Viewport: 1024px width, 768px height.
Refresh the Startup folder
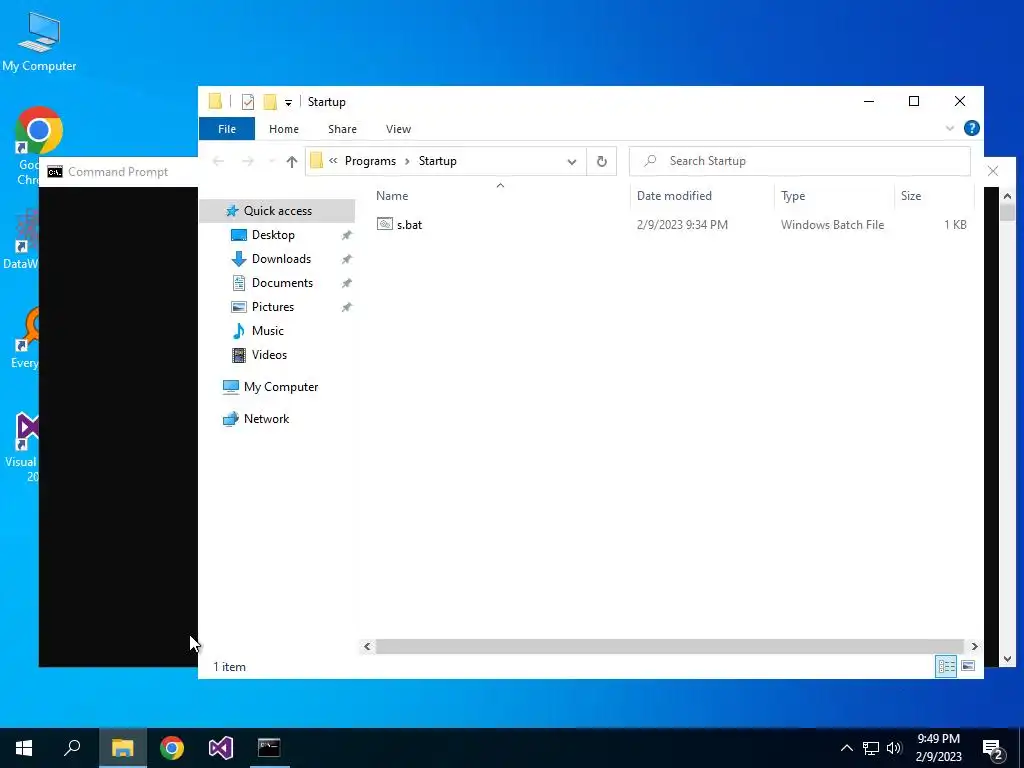(601, 161)
